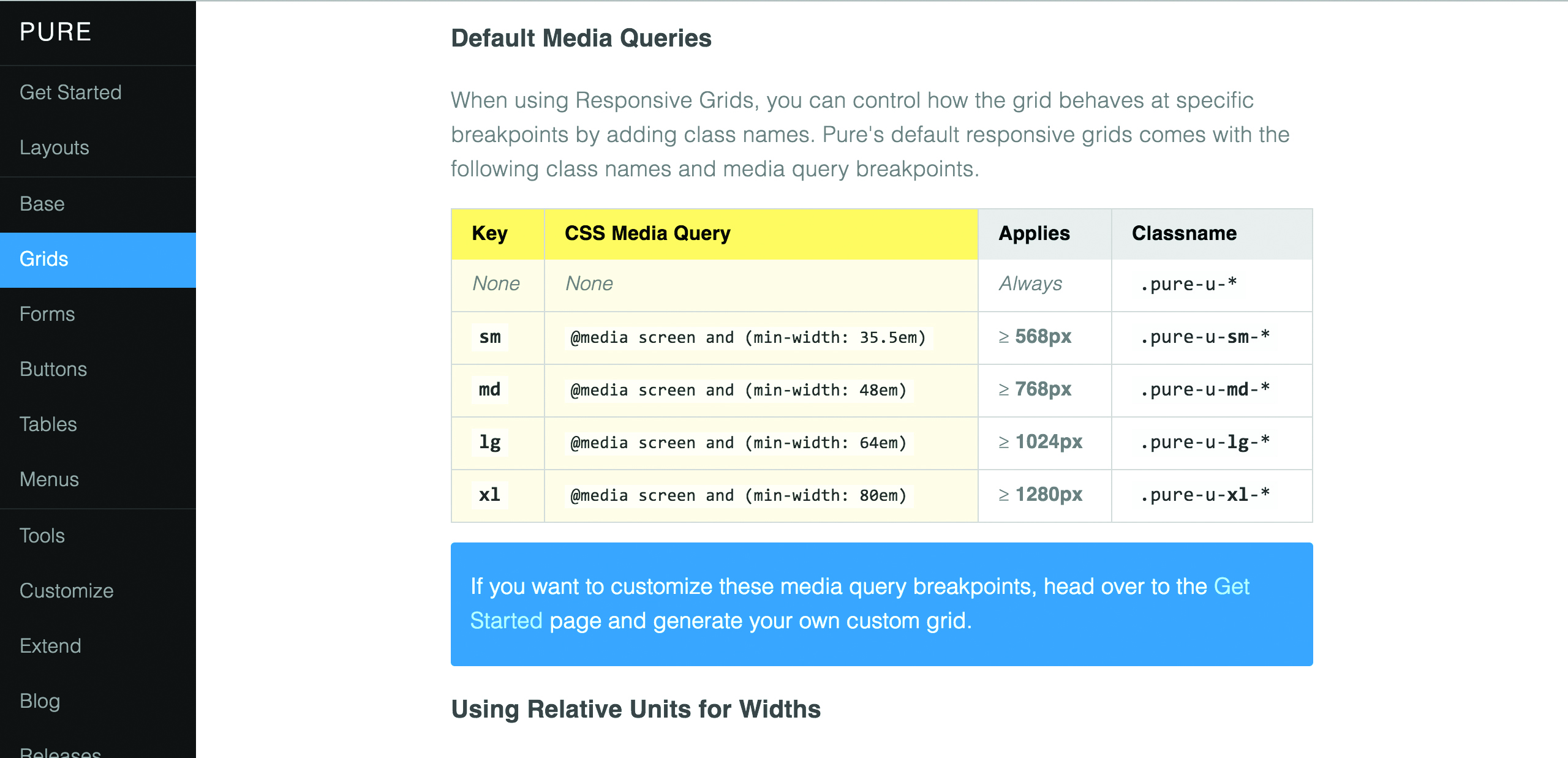
Task: Open the Buttons documentation page
Action: (x=53, y=369)
